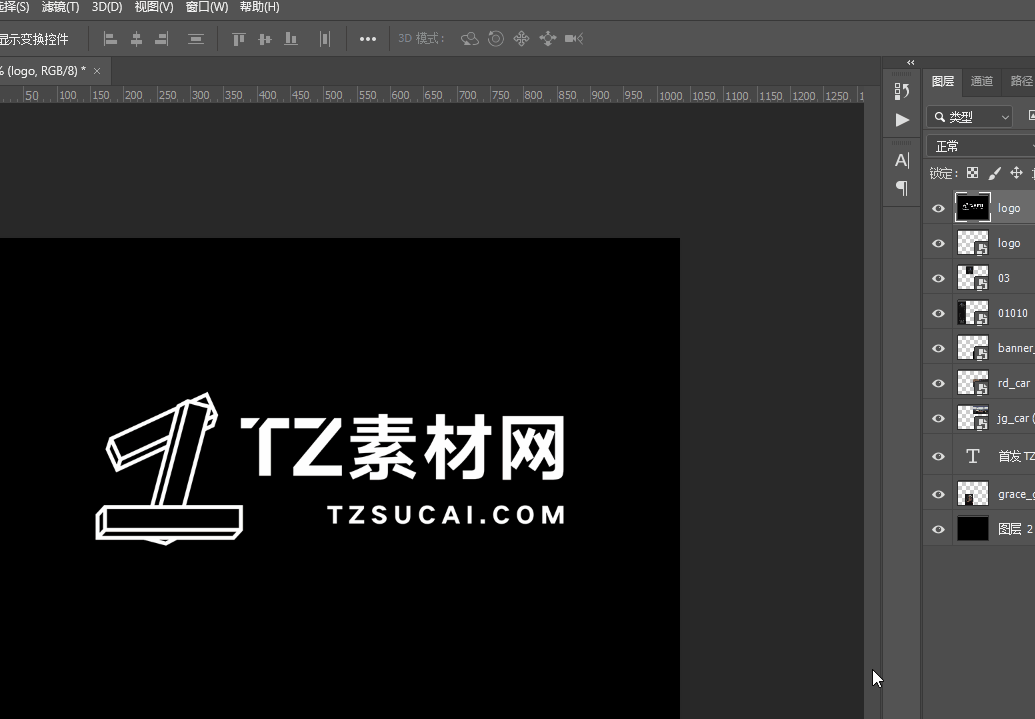
Task: Lock transparent pixels checkerboard icon
Action: tap(972, 173)
